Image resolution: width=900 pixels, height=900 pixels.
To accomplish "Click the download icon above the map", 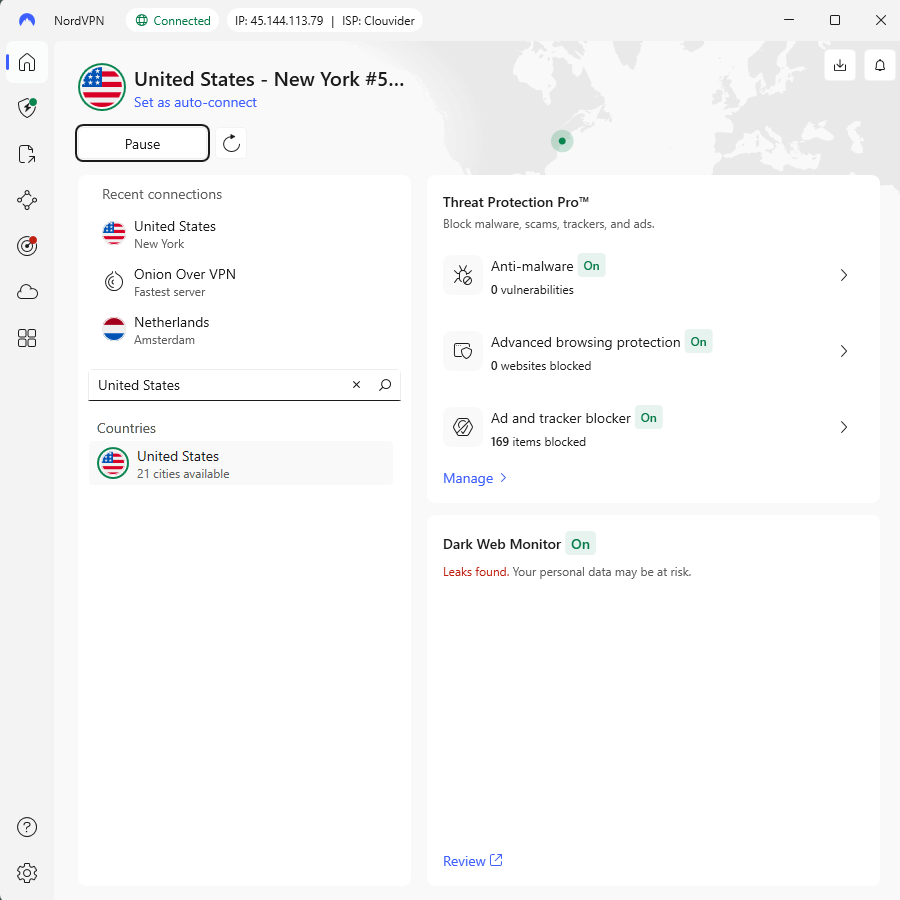I will coord(840,64).
